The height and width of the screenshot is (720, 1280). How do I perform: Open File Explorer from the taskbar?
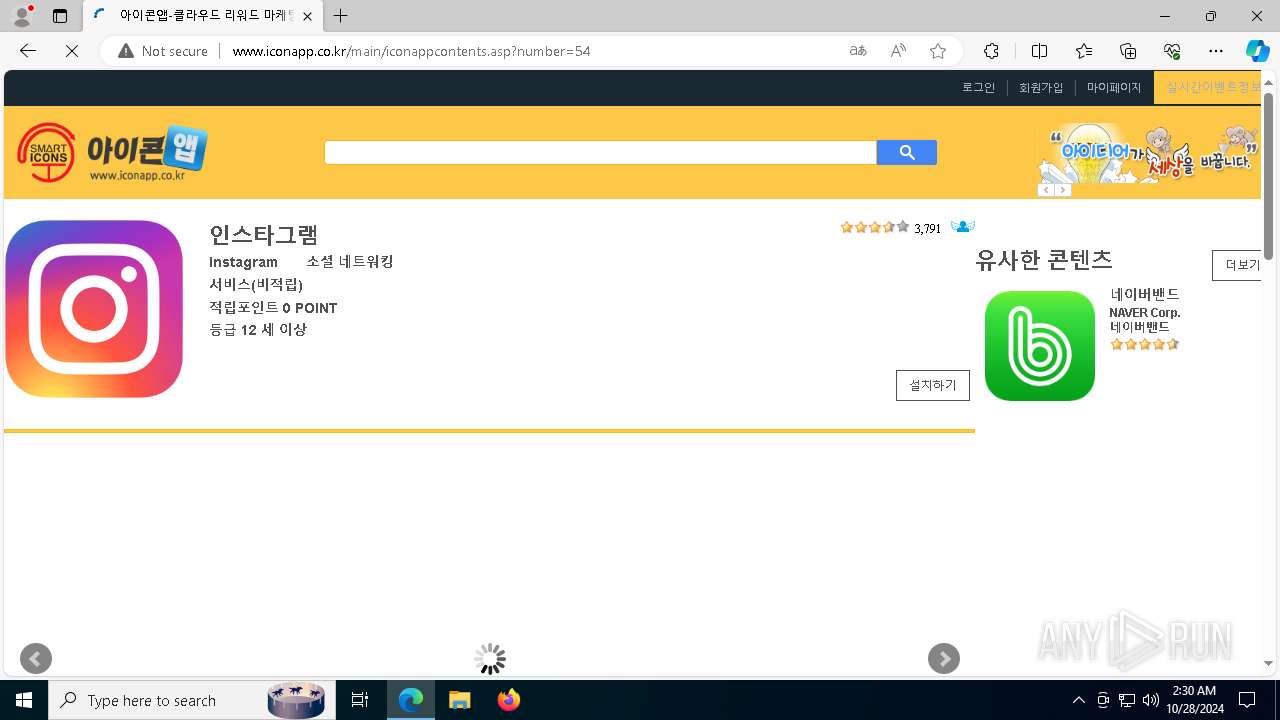click(459, 700)
